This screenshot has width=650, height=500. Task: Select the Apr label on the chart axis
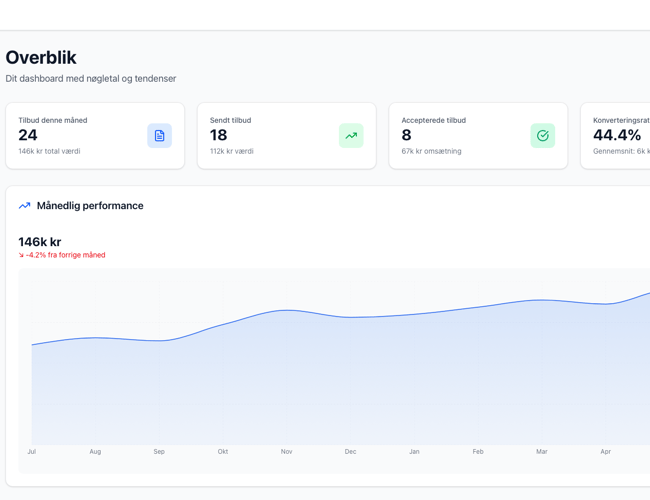pos(605,452)
